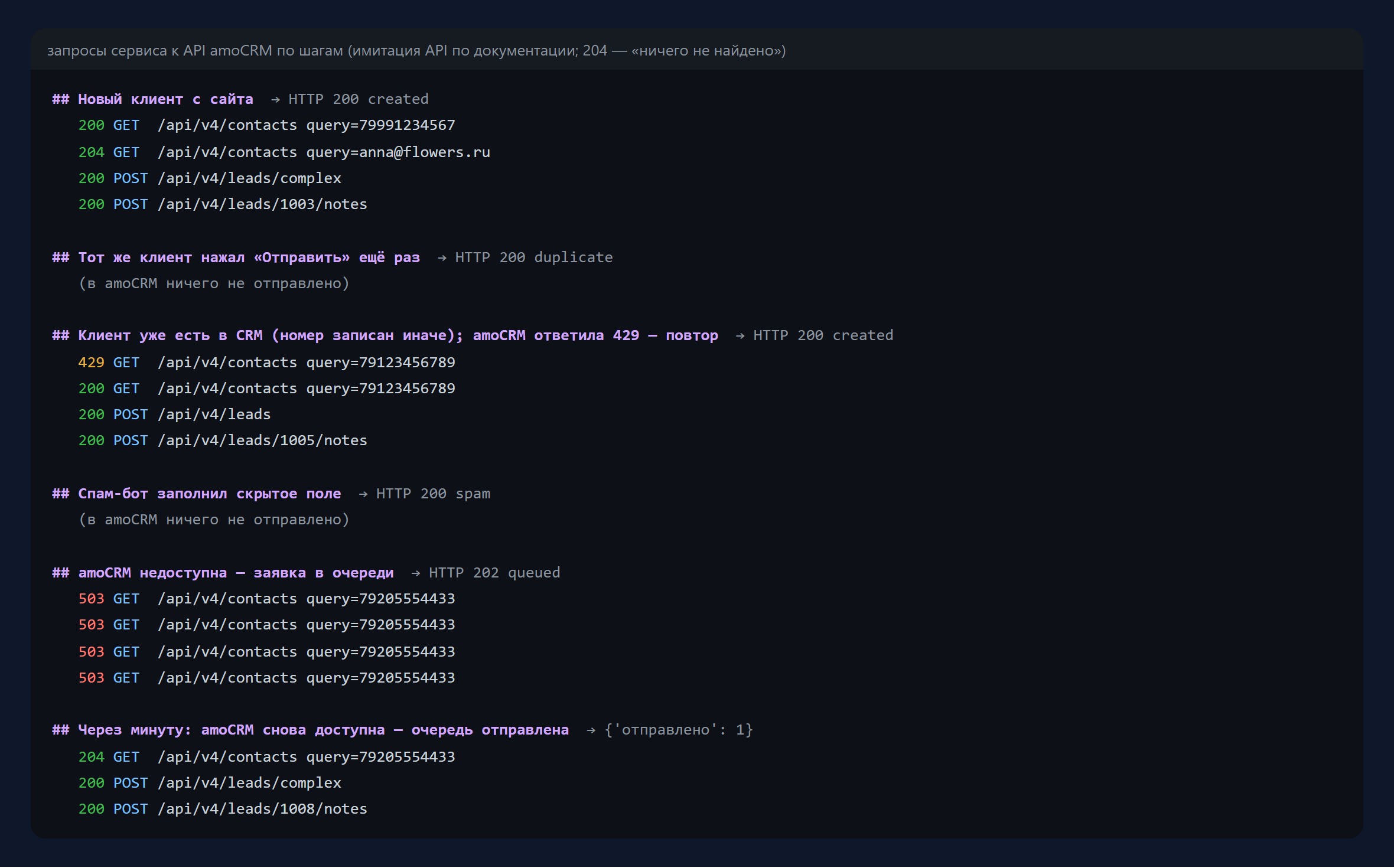Screen dimensions: 1394x868
Task: Click the panel title 'запросы сервиса к API amoCRM'
Action: pyautogui.click(x=416, y=51)
